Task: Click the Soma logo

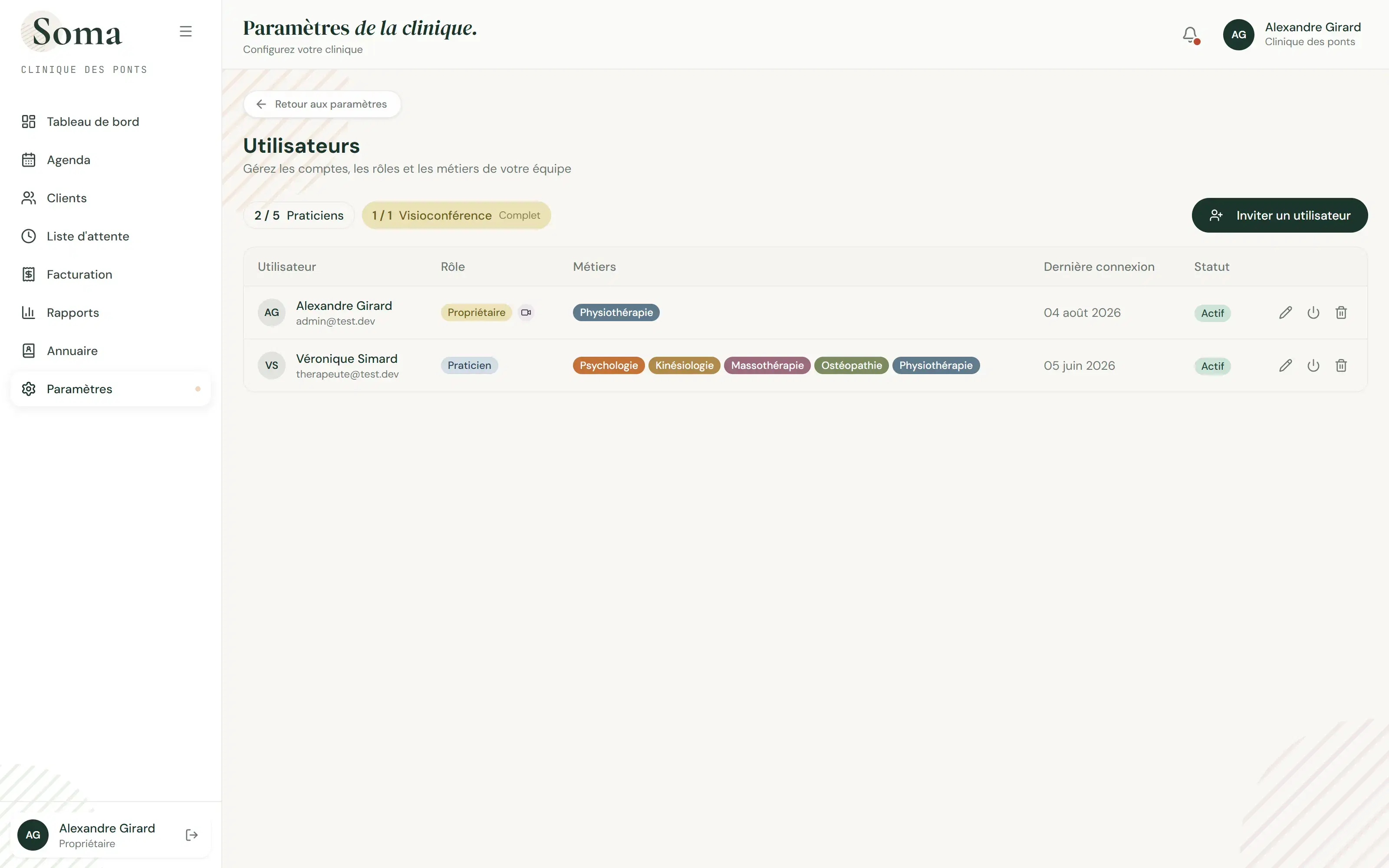Action: point(72,32)
